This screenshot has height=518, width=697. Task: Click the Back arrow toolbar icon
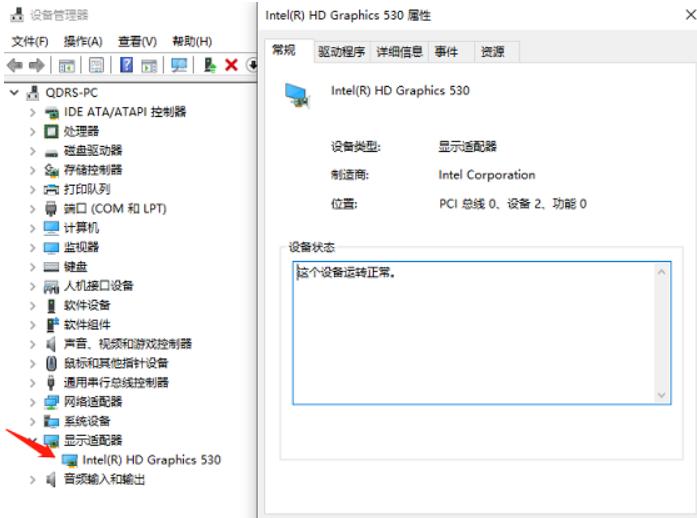[x=15, y=65]
